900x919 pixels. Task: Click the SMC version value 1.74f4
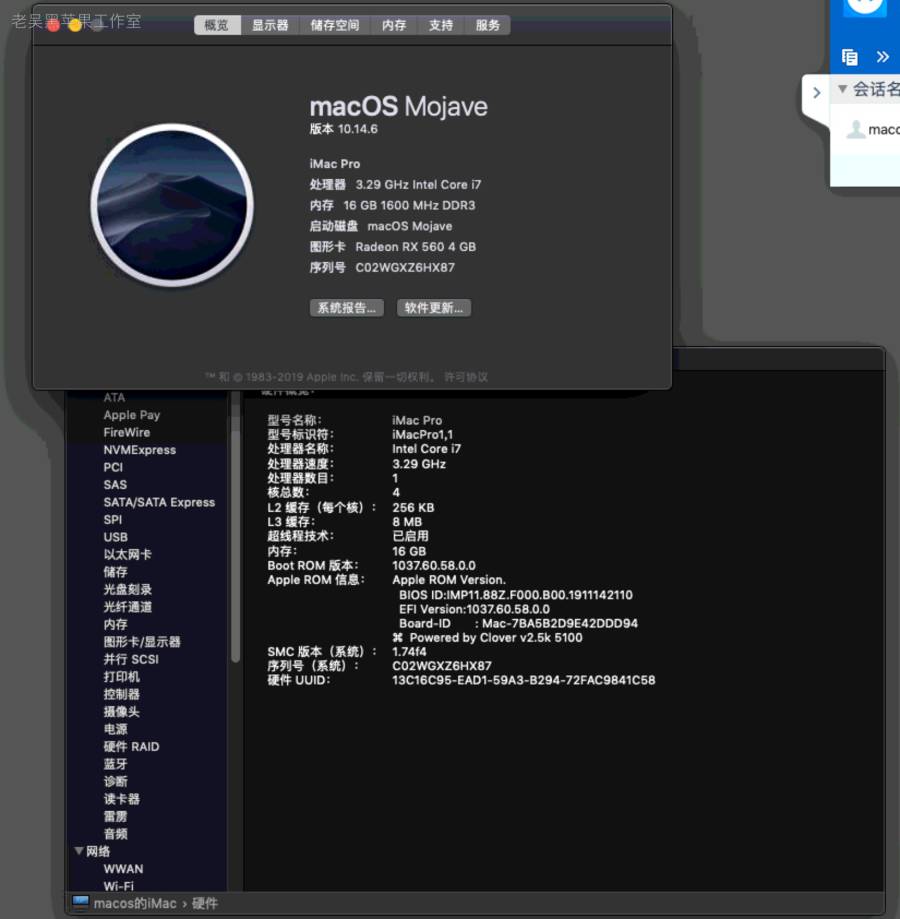409,652
